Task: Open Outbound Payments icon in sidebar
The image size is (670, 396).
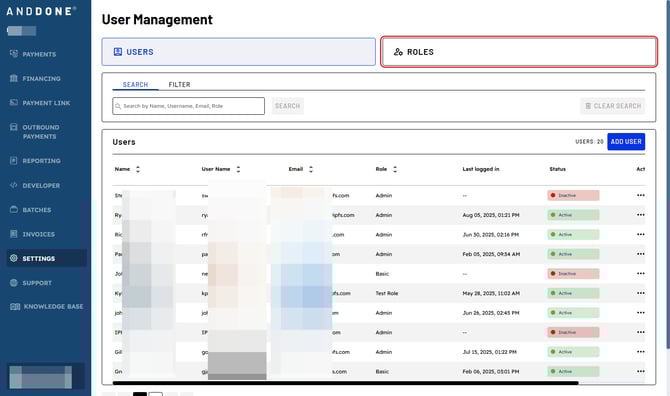Action: 14,127
